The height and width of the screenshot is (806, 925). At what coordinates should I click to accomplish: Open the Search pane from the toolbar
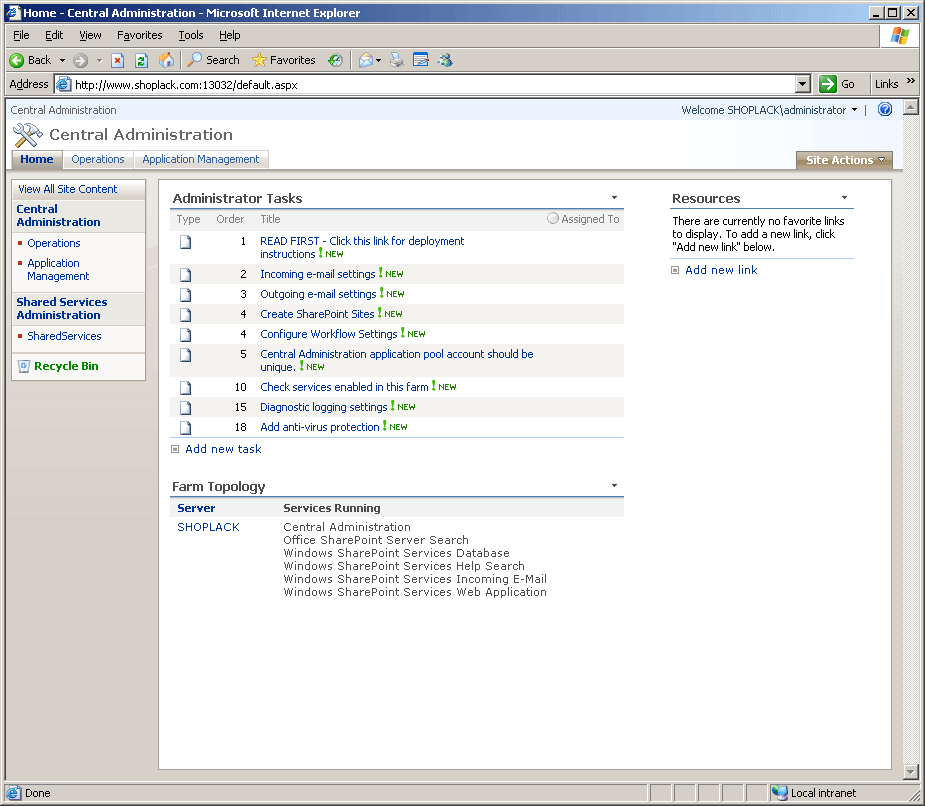(x=214, y=60)
